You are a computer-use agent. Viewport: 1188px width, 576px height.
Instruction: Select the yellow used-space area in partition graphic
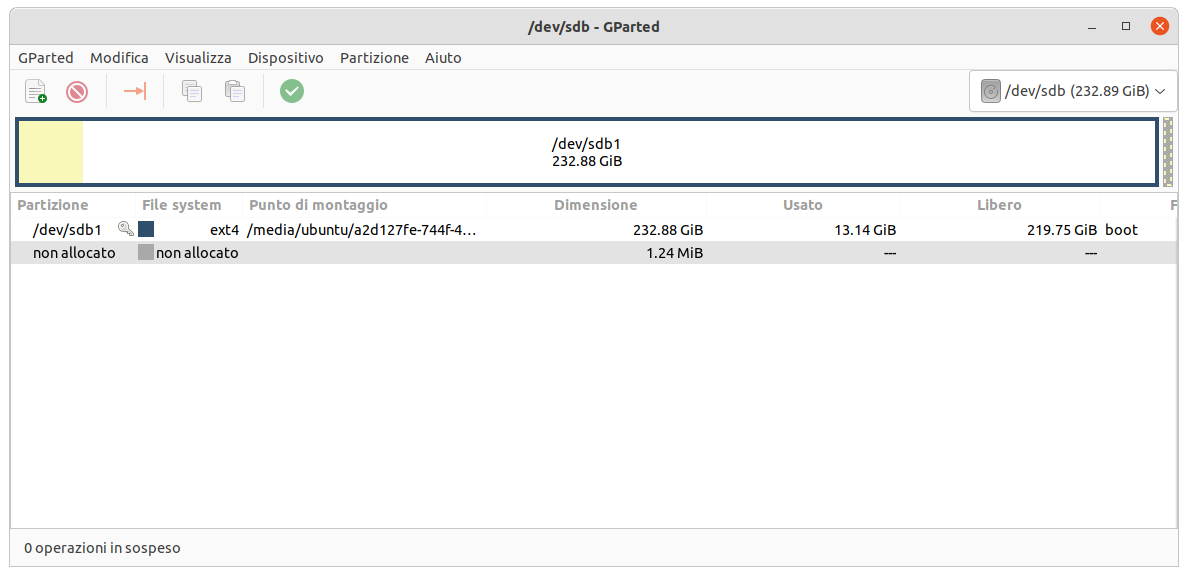[x=51, y=152]
